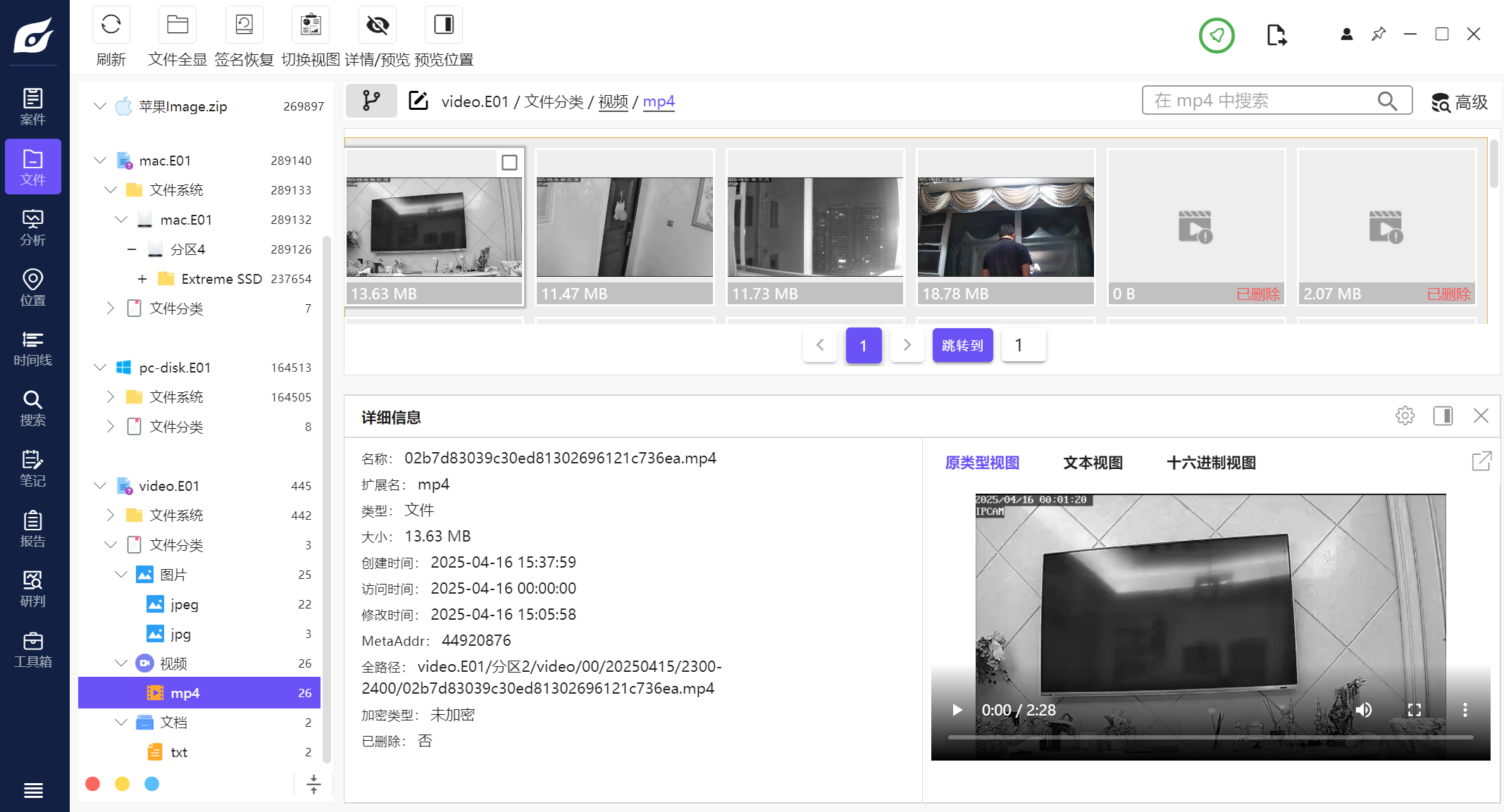Expand the Extreme SSD folder
The height and width of the screenshot is (812, 1504).
[142, 279]
